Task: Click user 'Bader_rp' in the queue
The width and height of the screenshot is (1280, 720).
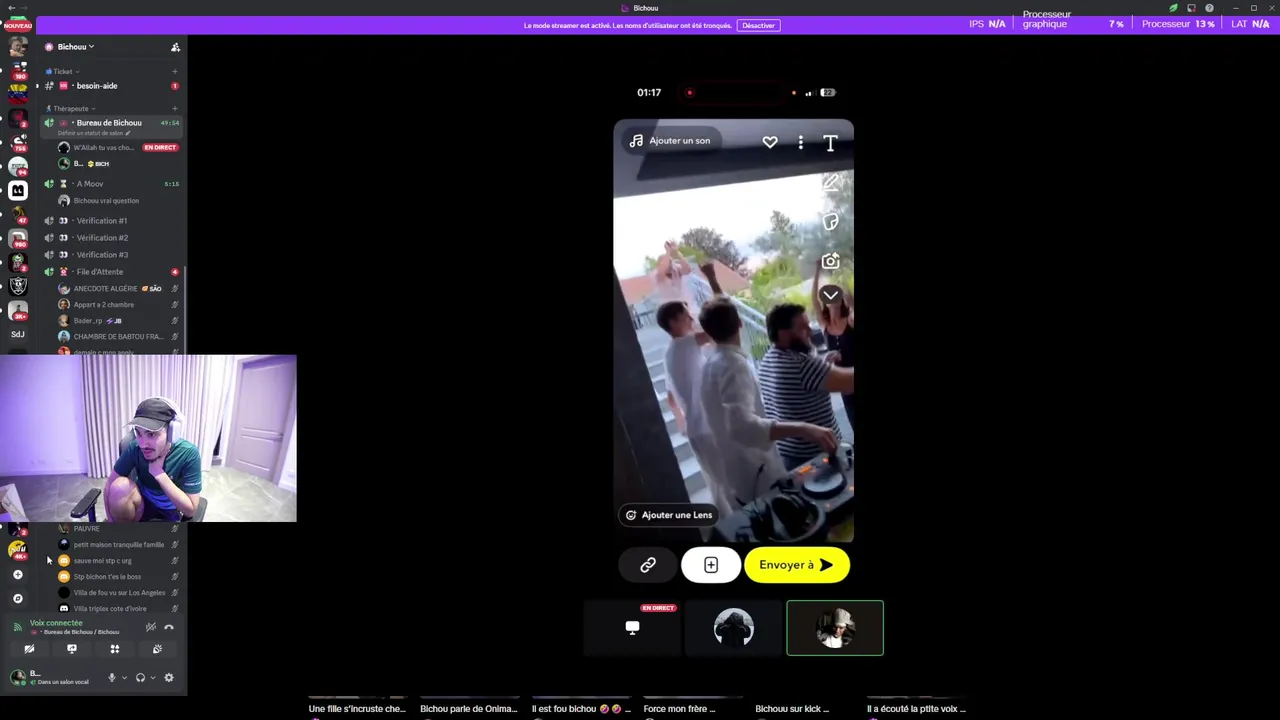Action: [x=118, y=321]
